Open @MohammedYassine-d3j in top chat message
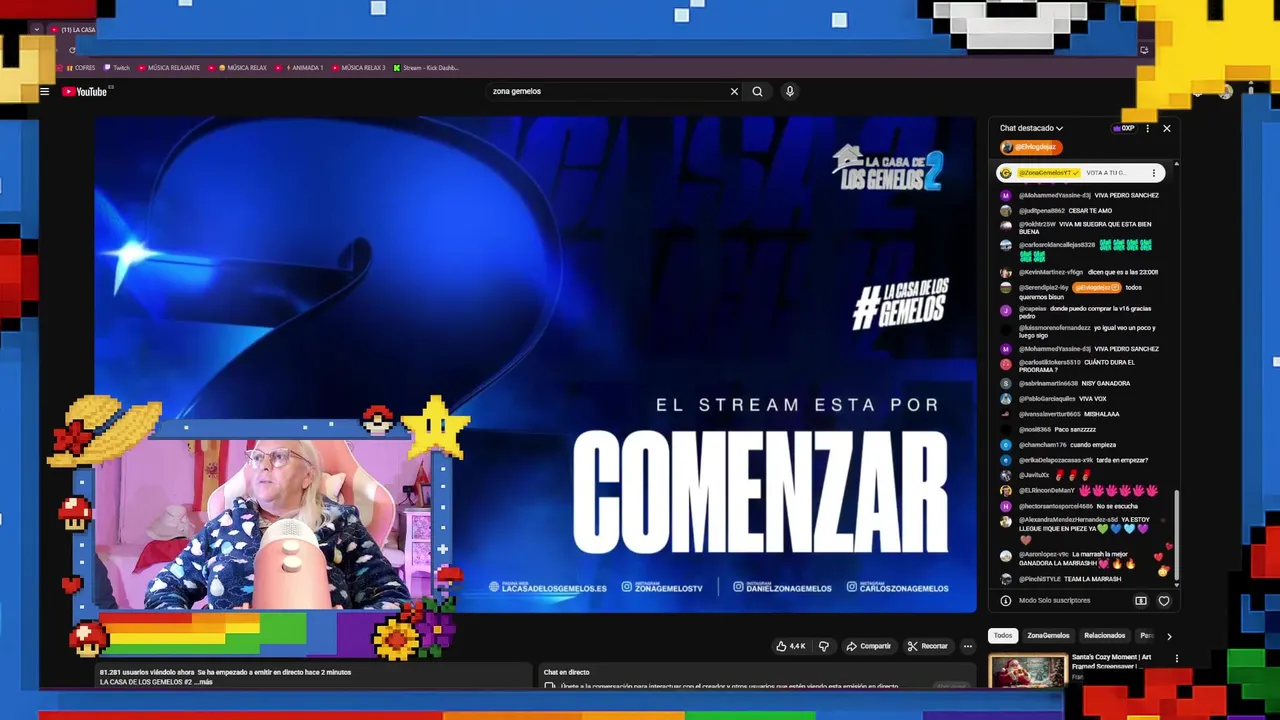The width and height of the screenshot is (1280, 720). pos(1054,195)
